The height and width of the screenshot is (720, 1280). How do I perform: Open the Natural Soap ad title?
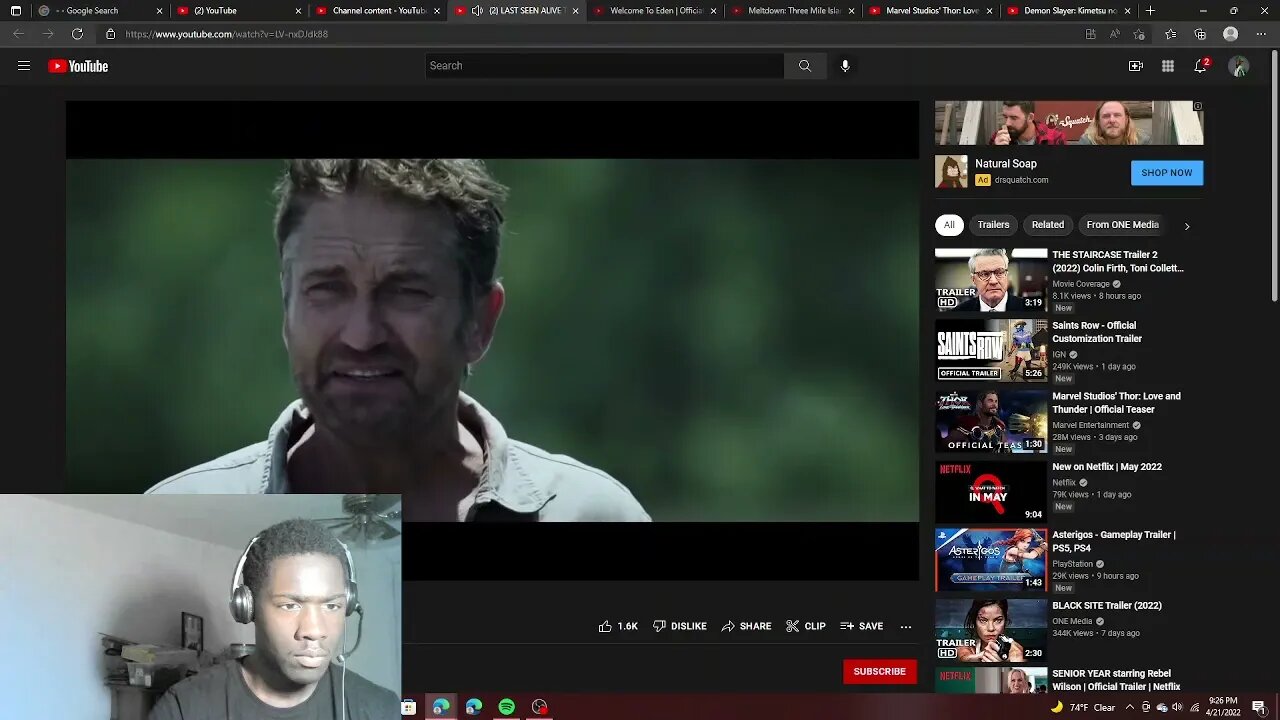[x=1006, y=164]
